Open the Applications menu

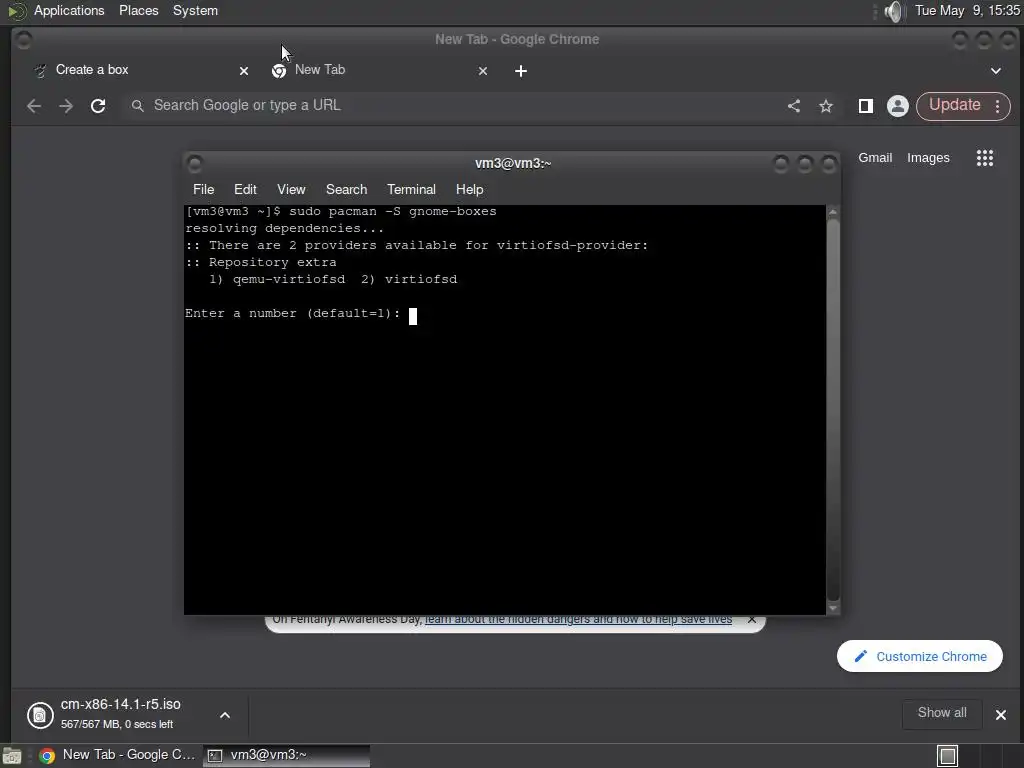click(x=69, y=10)
